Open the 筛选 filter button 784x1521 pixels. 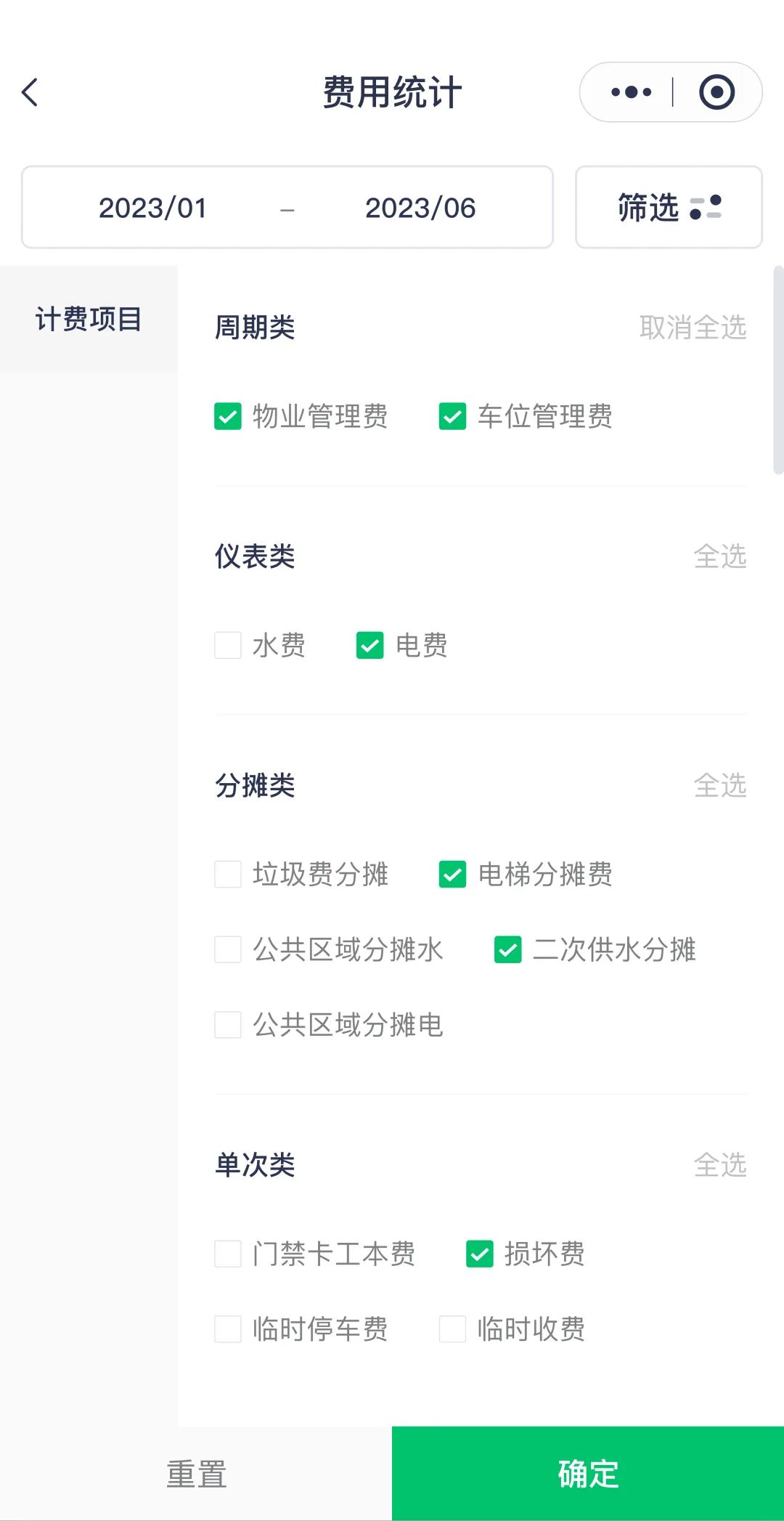pos(668,208)
